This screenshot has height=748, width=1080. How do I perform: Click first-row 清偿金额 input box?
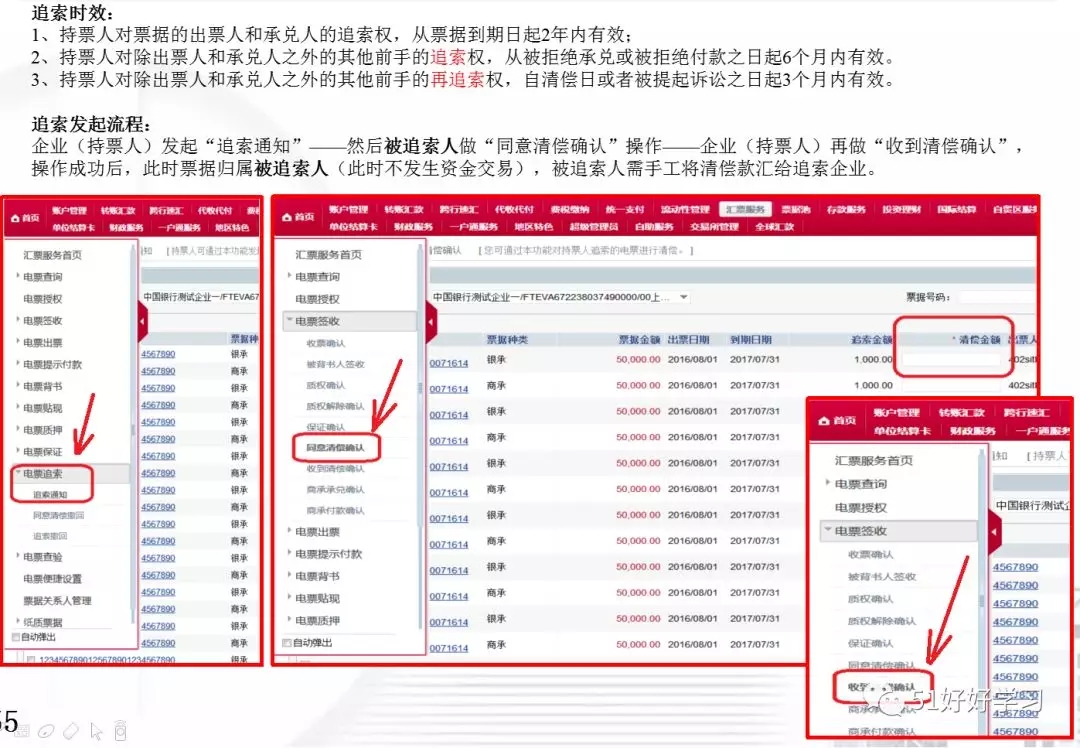point(952,359)
